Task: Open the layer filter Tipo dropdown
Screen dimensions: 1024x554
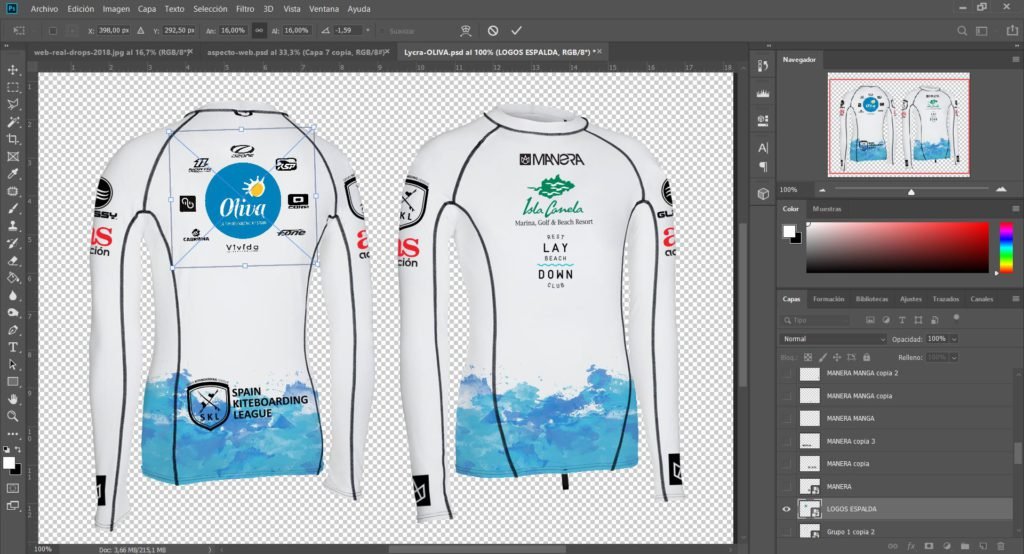Action: point(816,320)
